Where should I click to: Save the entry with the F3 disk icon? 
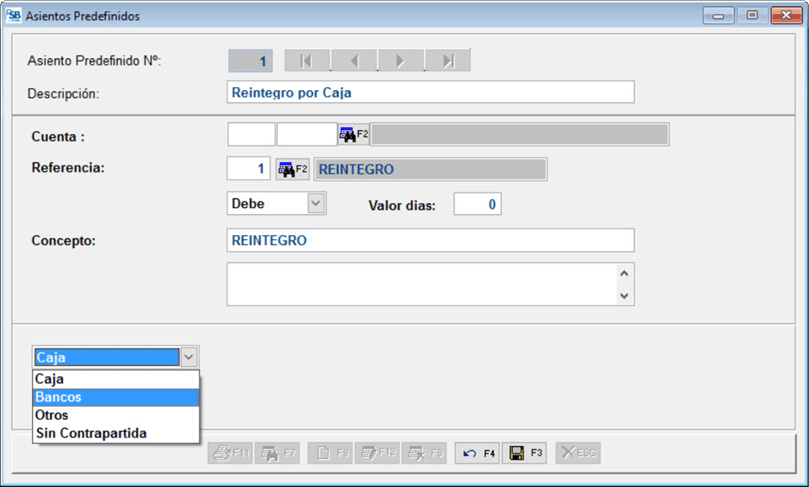click(x=526, y=453)
